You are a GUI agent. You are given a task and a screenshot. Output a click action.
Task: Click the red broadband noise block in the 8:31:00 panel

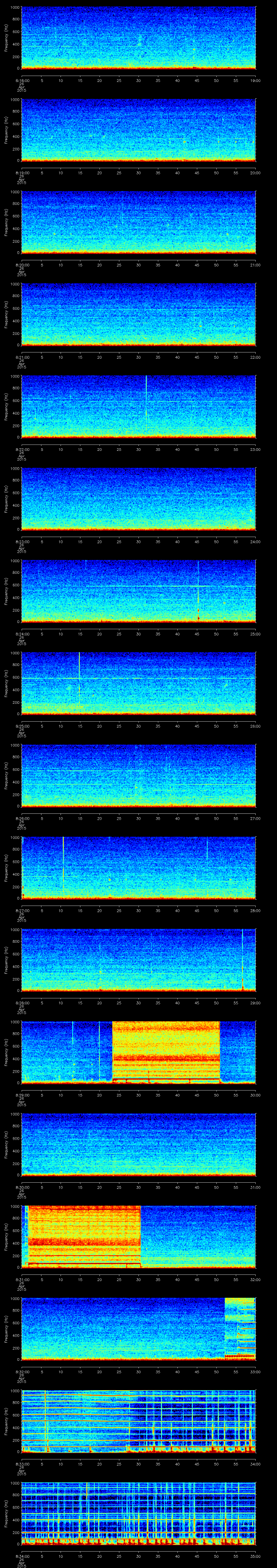click(x=84, y=1237)
